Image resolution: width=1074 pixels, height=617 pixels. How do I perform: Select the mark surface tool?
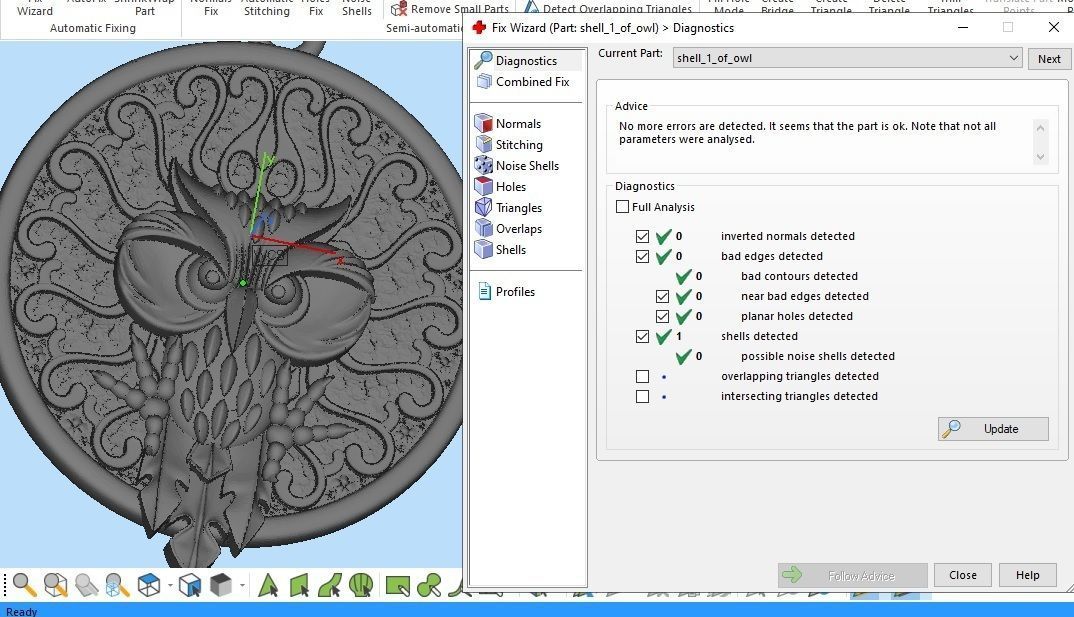click(329, 585)
